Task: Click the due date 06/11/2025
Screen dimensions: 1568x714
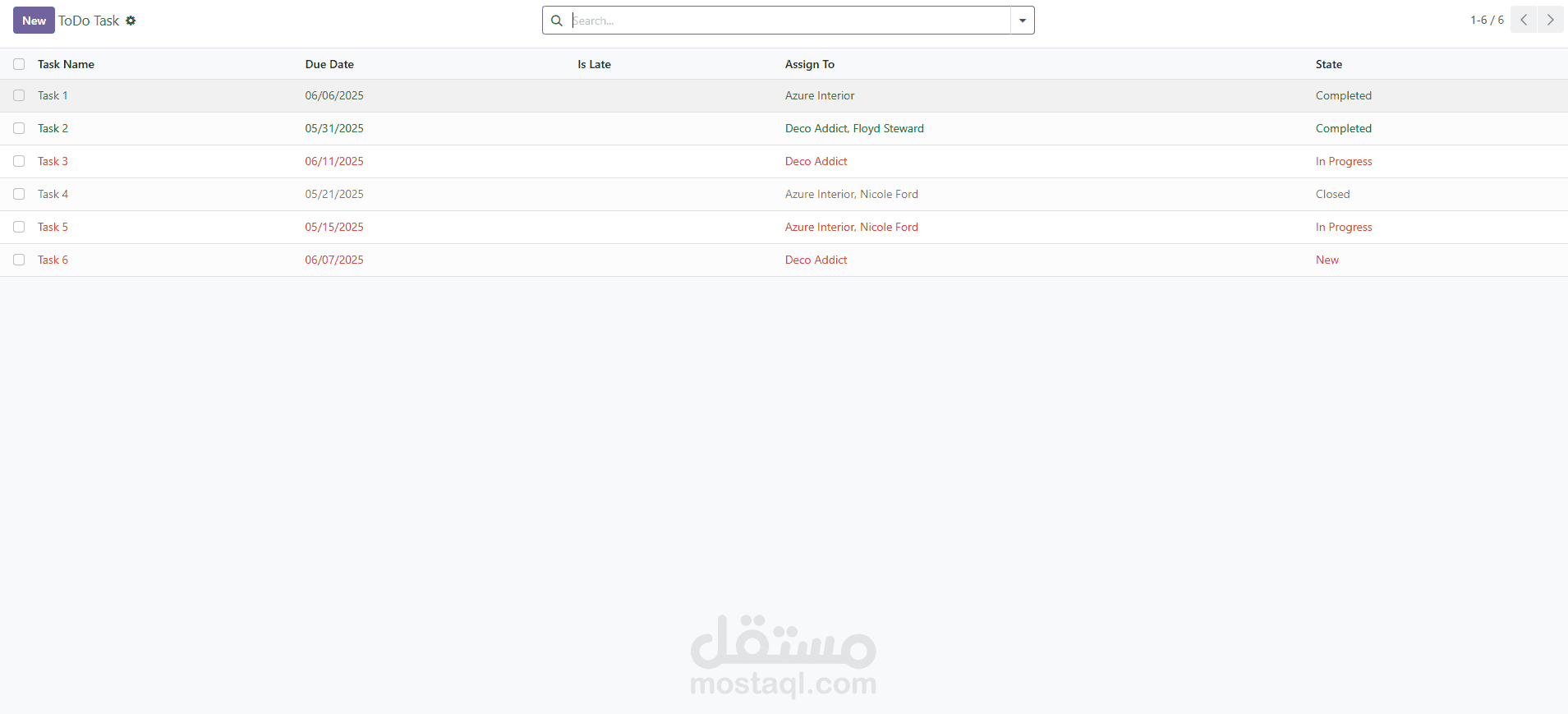Action: pos(334,161)
